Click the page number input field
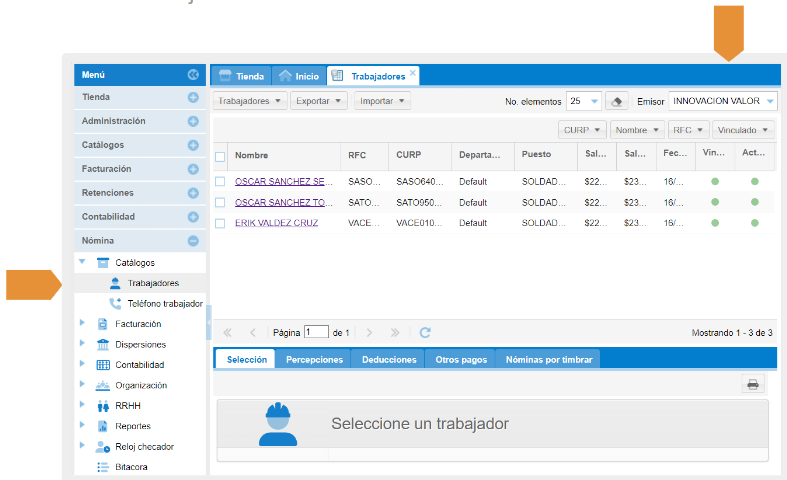 point(316,332)
